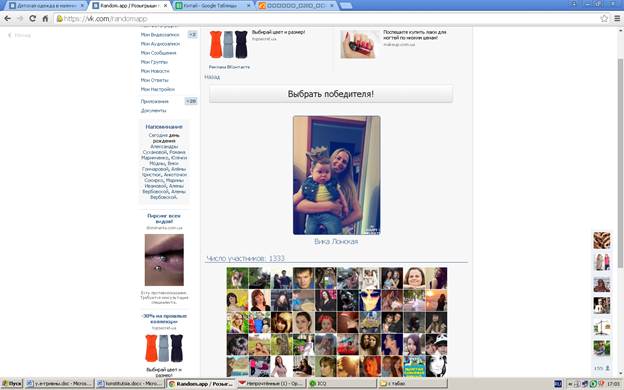The width and height of the screenshot is (624, 390).
Task: Open the Напоминание birthday reminder heading
Action: [164, 127]
